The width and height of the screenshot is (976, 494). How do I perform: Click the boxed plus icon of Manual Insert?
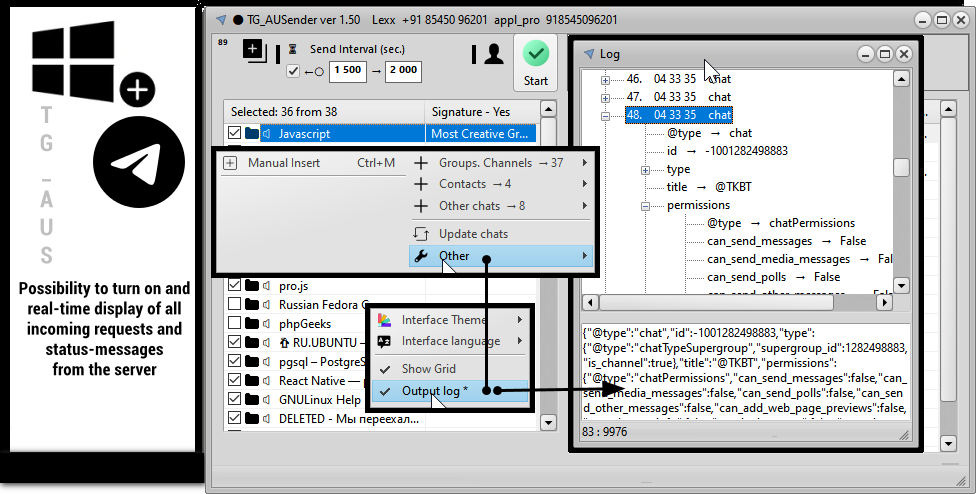[230, 163]
